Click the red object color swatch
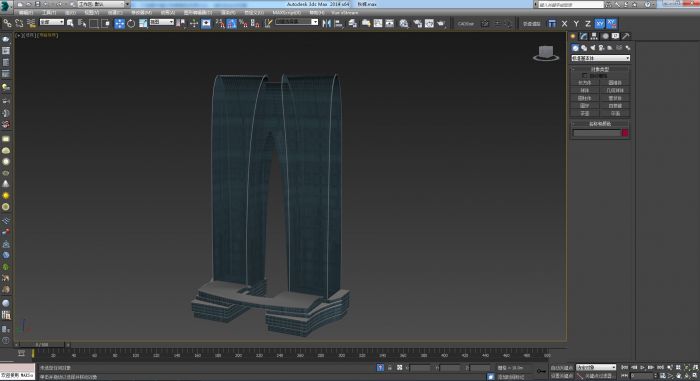Image resolution: width=700 pixels, height=381 pixels. 625,133
